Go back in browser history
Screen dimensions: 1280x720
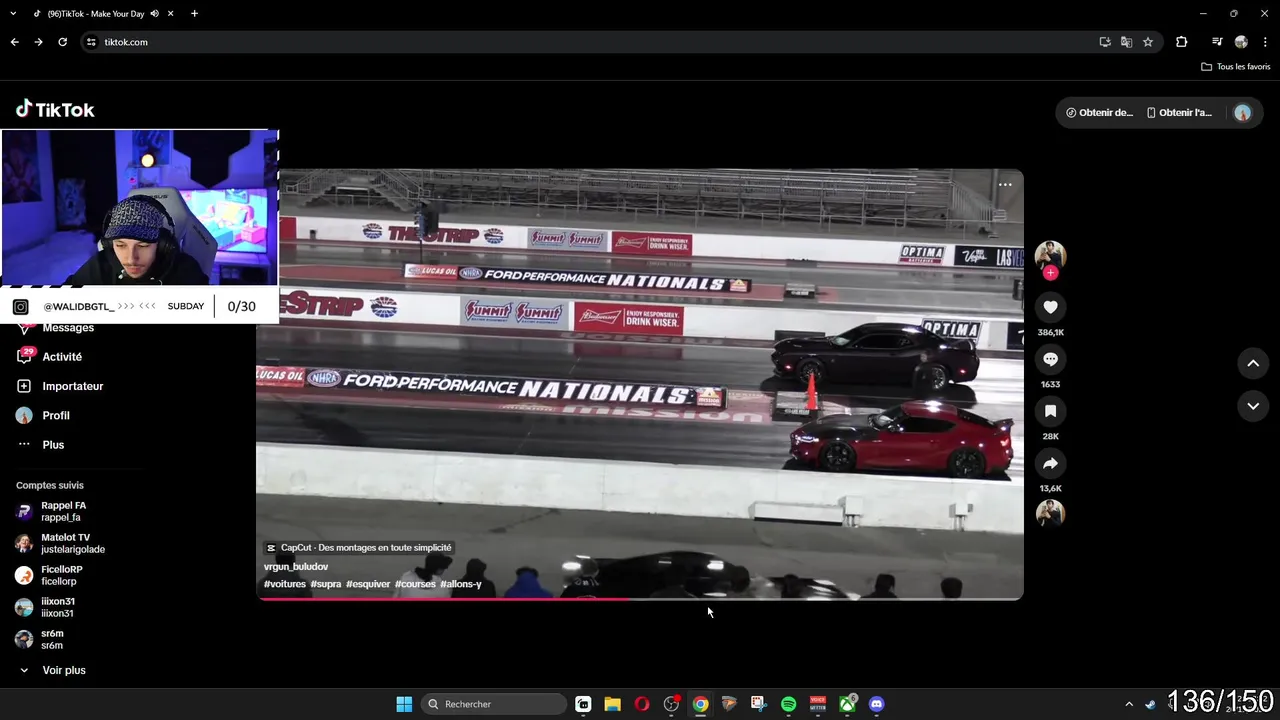point(14,42)
